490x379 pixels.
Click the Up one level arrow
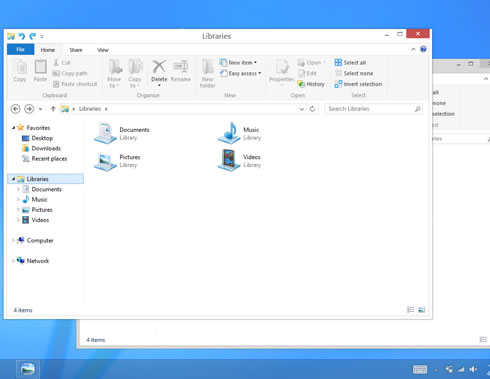coord(53,109)
